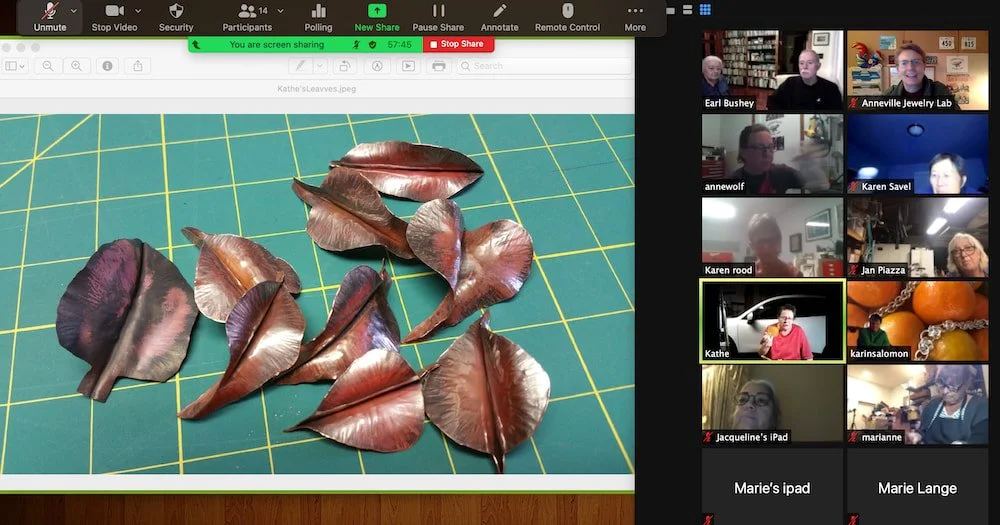Click the green arrow icon left of sharing status
This screenshot has width=1000, height=525.
[x=196, y=45]
